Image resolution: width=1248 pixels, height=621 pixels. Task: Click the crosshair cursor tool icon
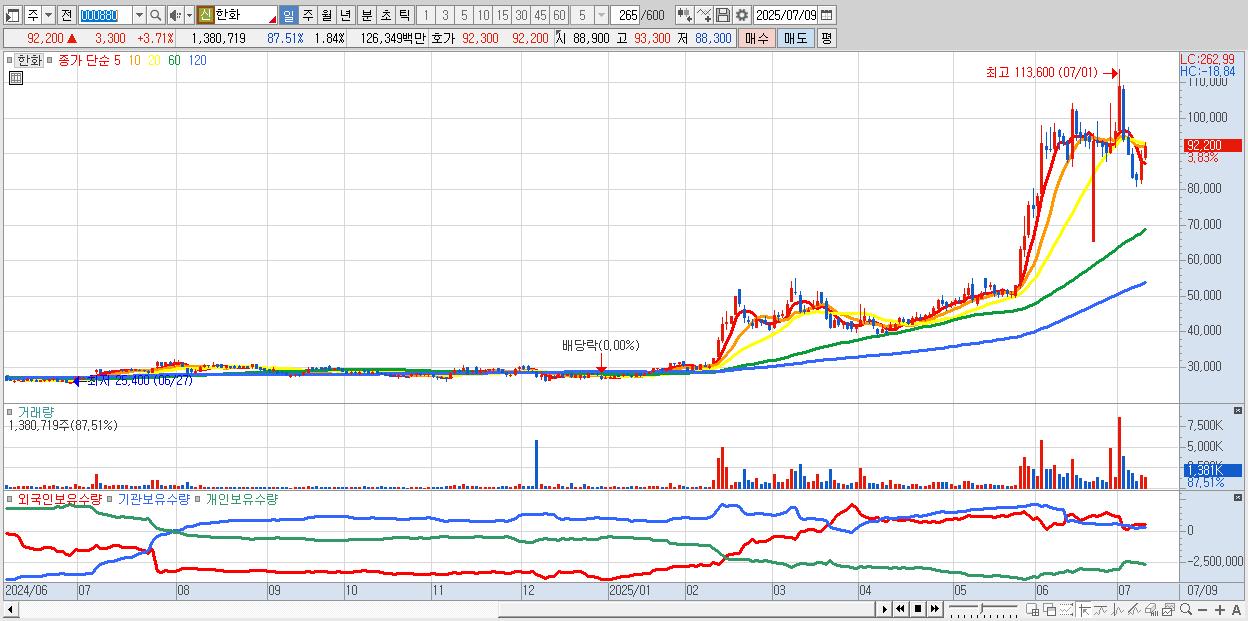click(x=1085, y=610)
